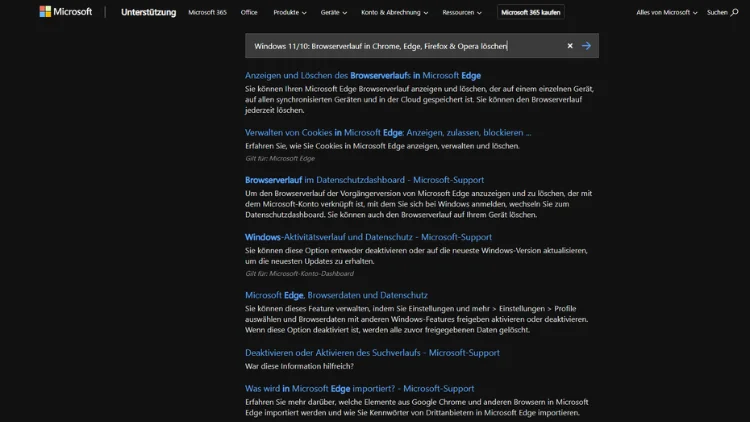The width and height of the screenshot is (750, 422).
Task: Expand the Produkte dropdown menu
Action: click(290, 12)
